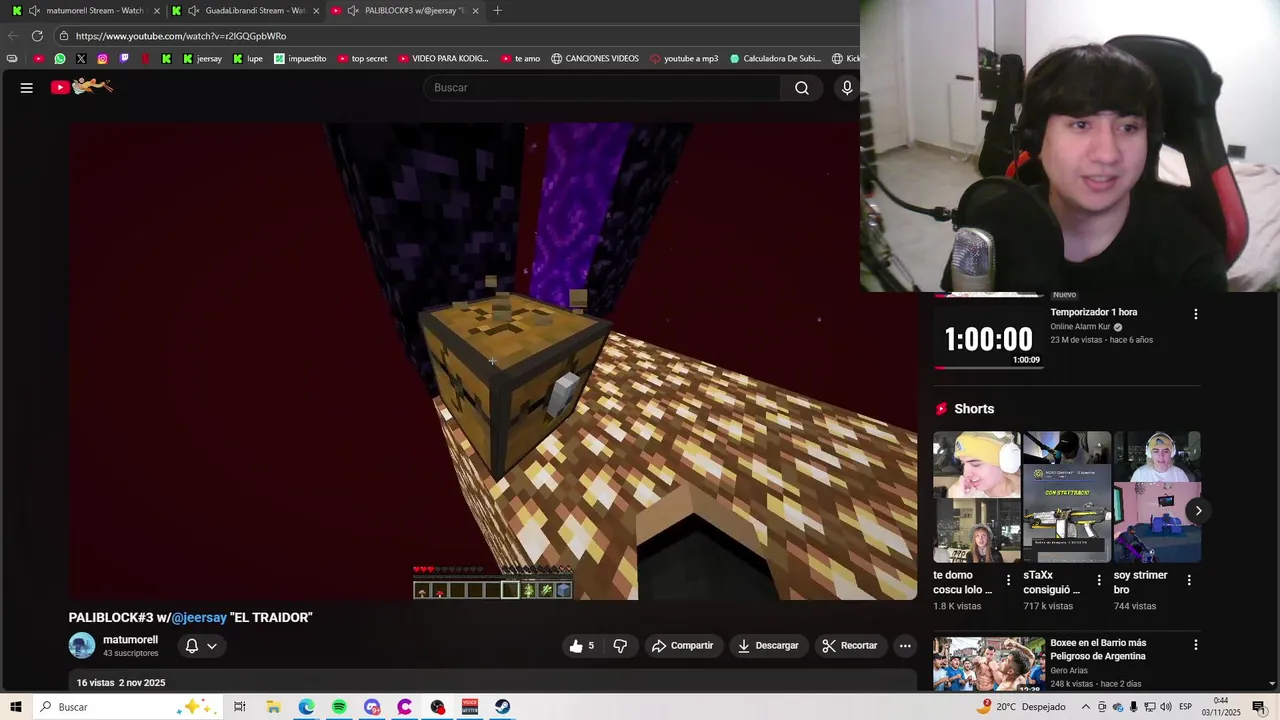Dislike the PALIBLOCK#3 video
The width and height of the screenshot is (1280, 720).
(620, 646)
